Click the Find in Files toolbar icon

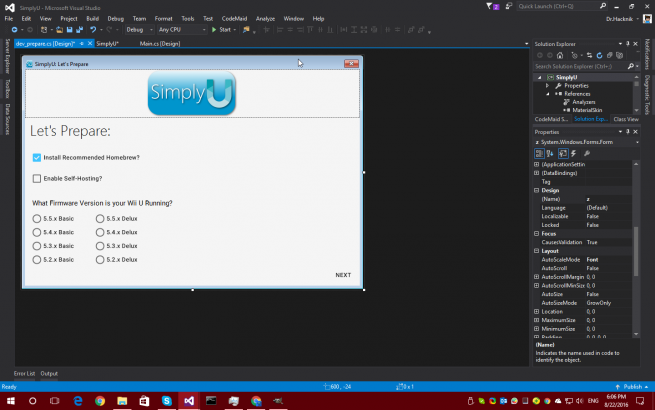pos(246,30)
